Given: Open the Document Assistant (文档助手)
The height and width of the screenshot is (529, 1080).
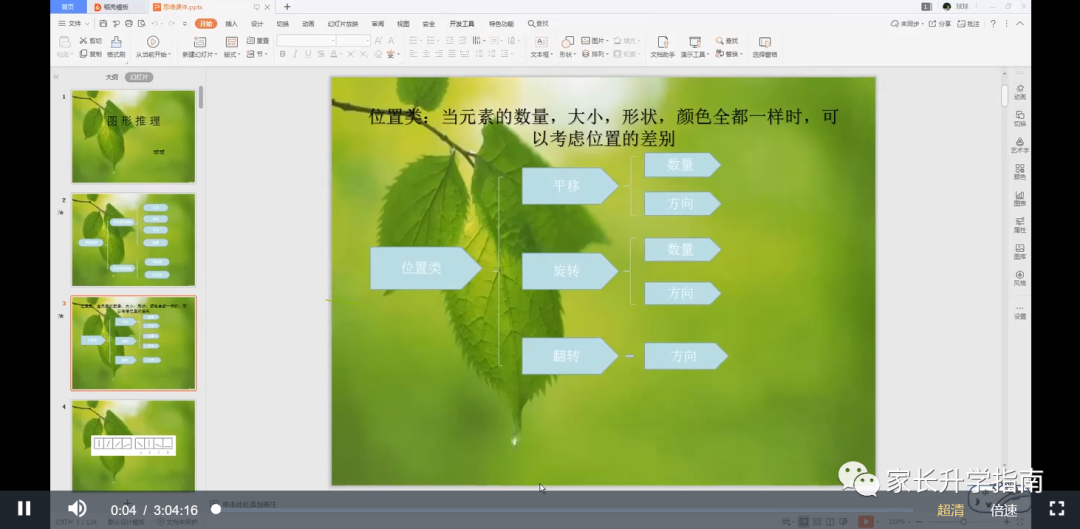Looking at the screenshot, I should coord(663,47).
